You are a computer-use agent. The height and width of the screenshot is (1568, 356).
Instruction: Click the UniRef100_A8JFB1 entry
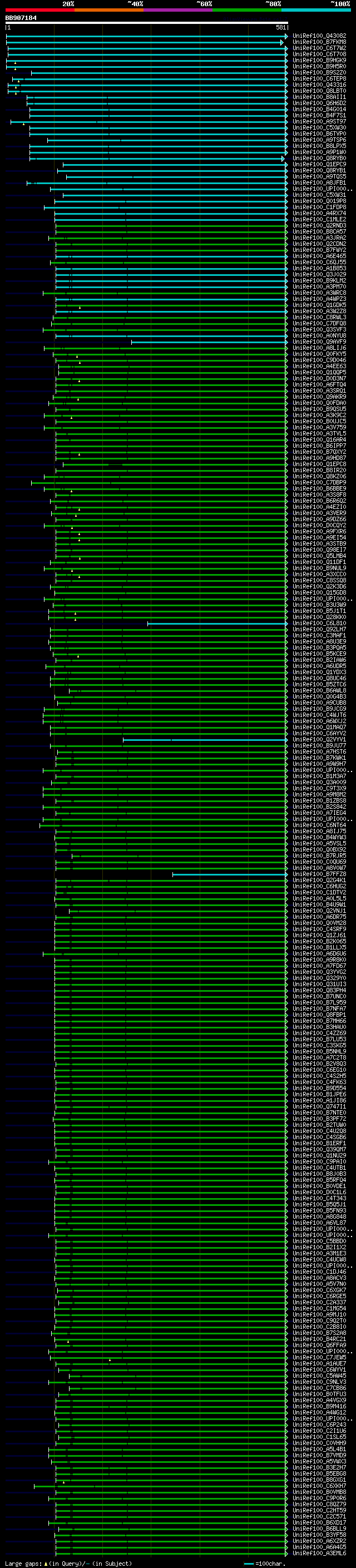coord(319,182)
